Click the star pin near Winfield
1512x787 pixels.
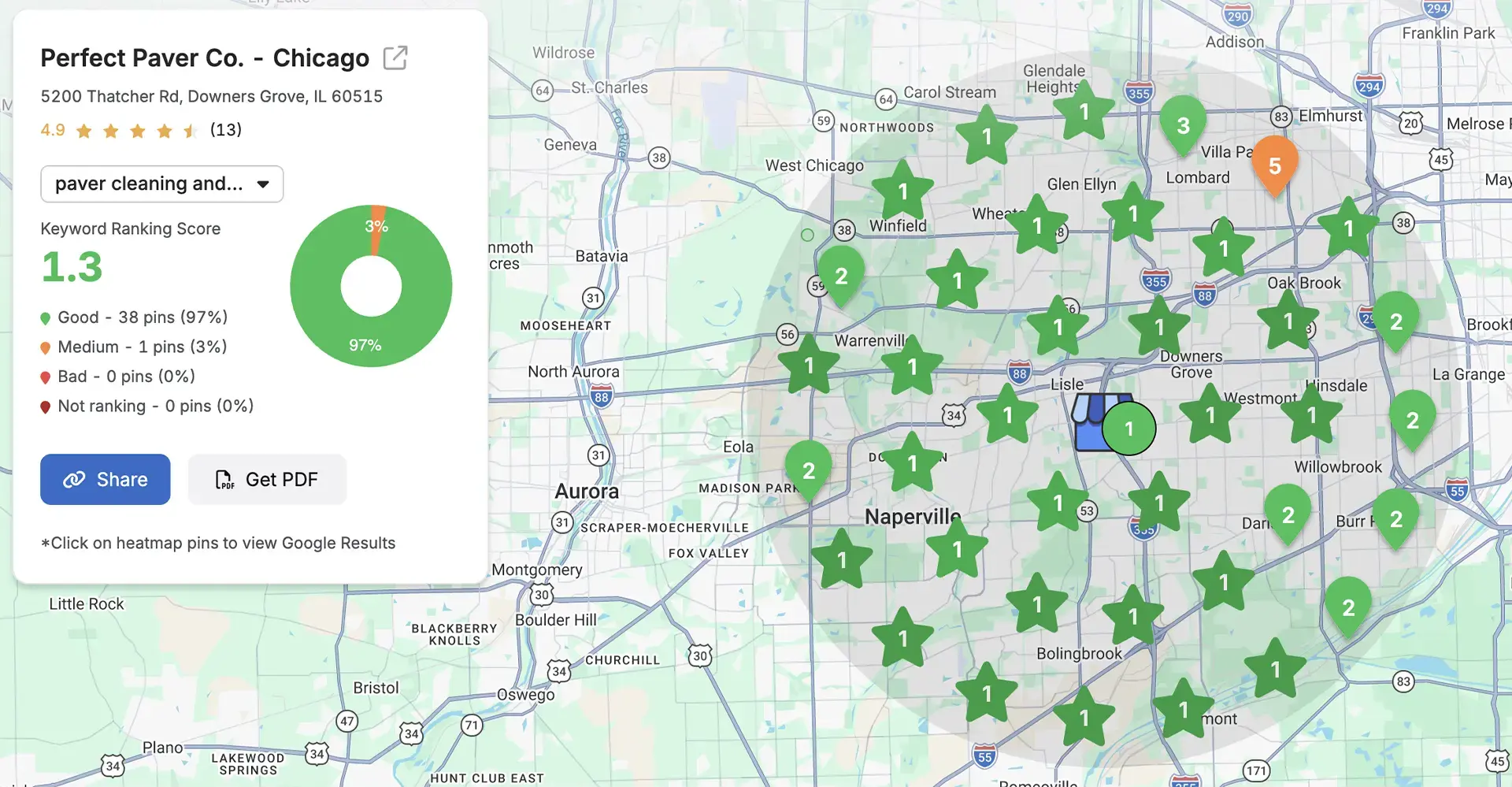902,191
